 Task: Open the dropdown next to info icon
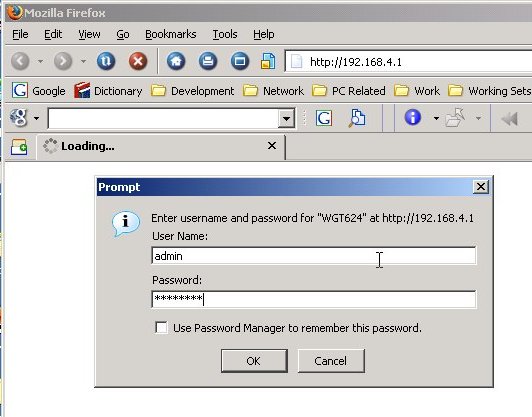coord(436,118)
